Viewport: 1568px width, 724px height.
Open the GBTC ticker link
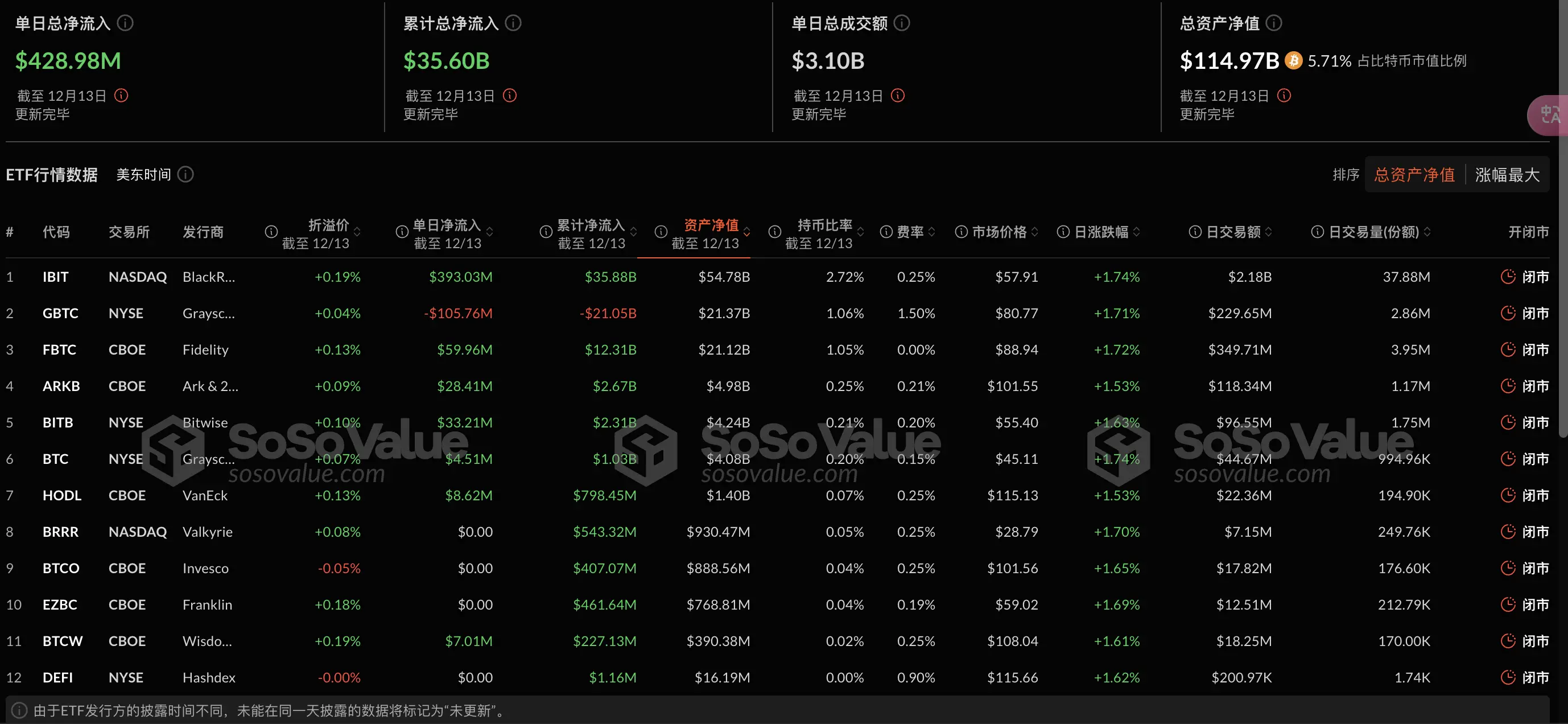pyautogui.click(x=60, y=314)
